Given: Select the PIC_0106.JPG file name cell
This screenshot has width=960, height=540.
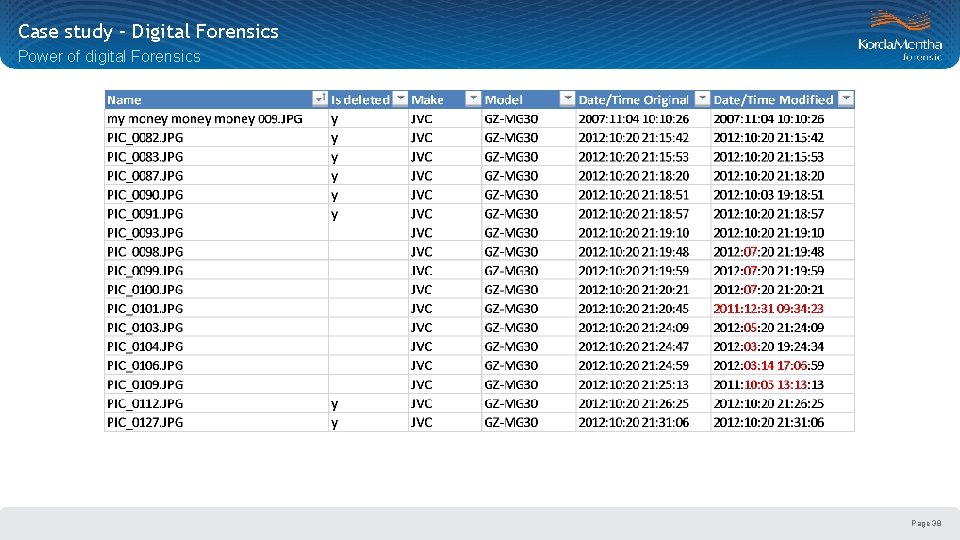Looking at the screenshot, I should tap(216, 366).
